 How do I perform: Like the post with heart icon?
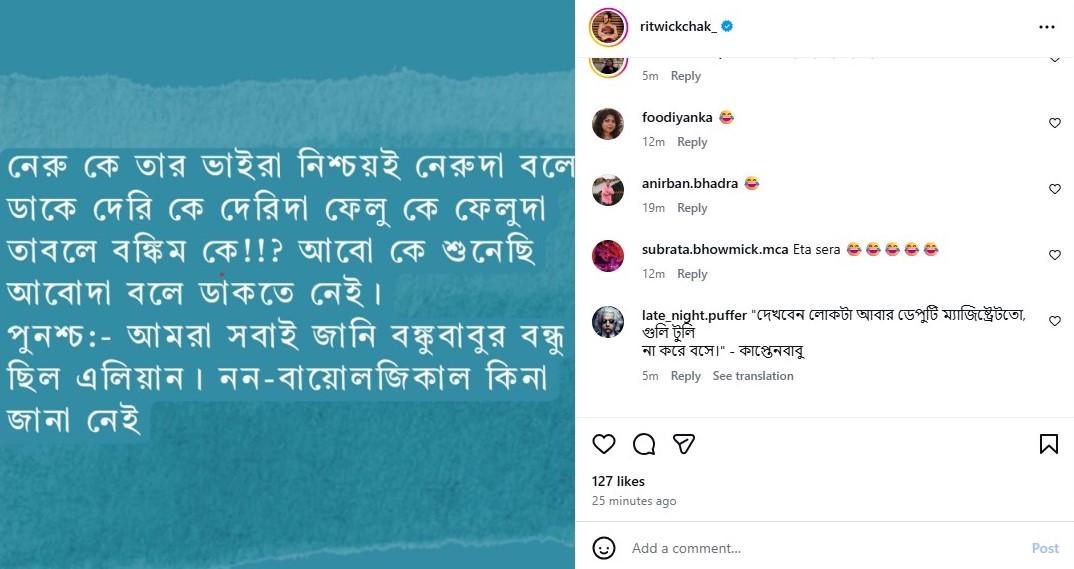[604, 444]
